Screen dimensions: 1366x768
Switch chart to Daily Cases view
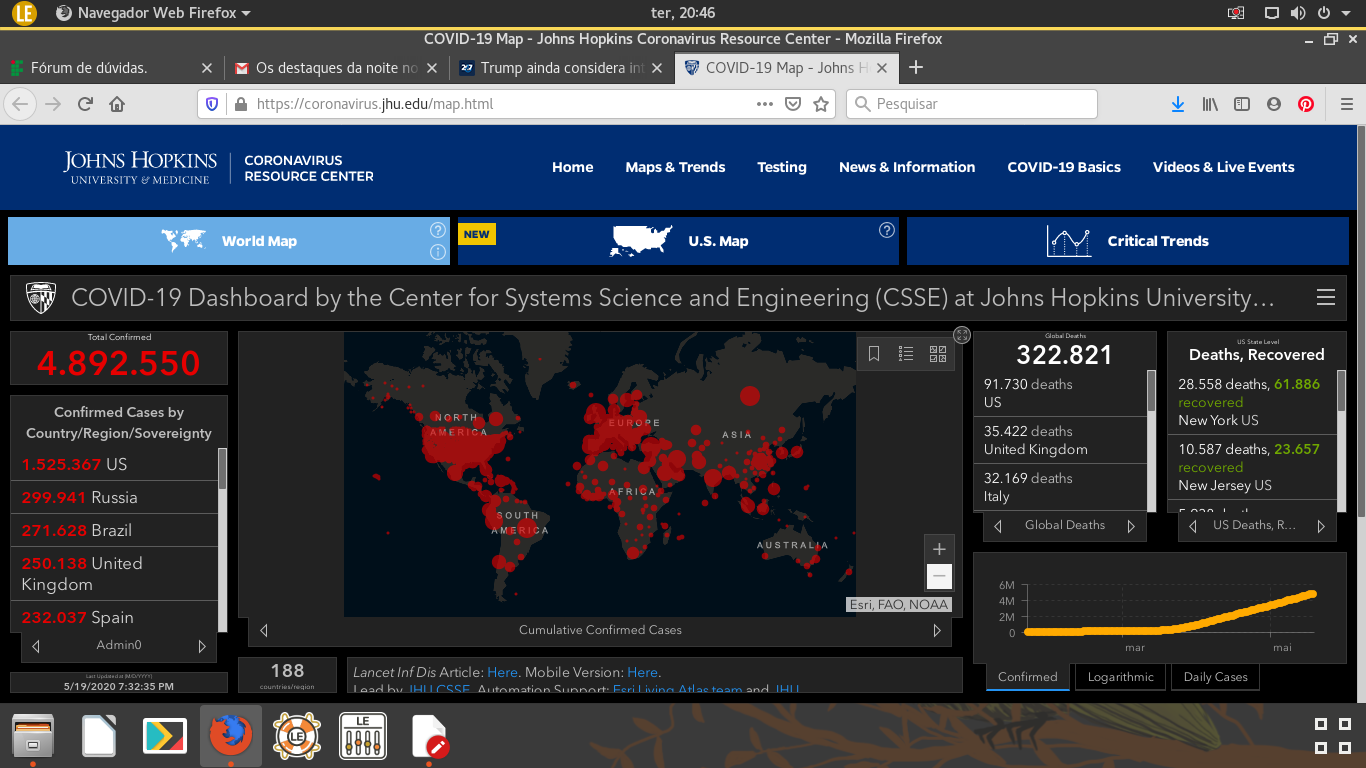point(1215,677)
